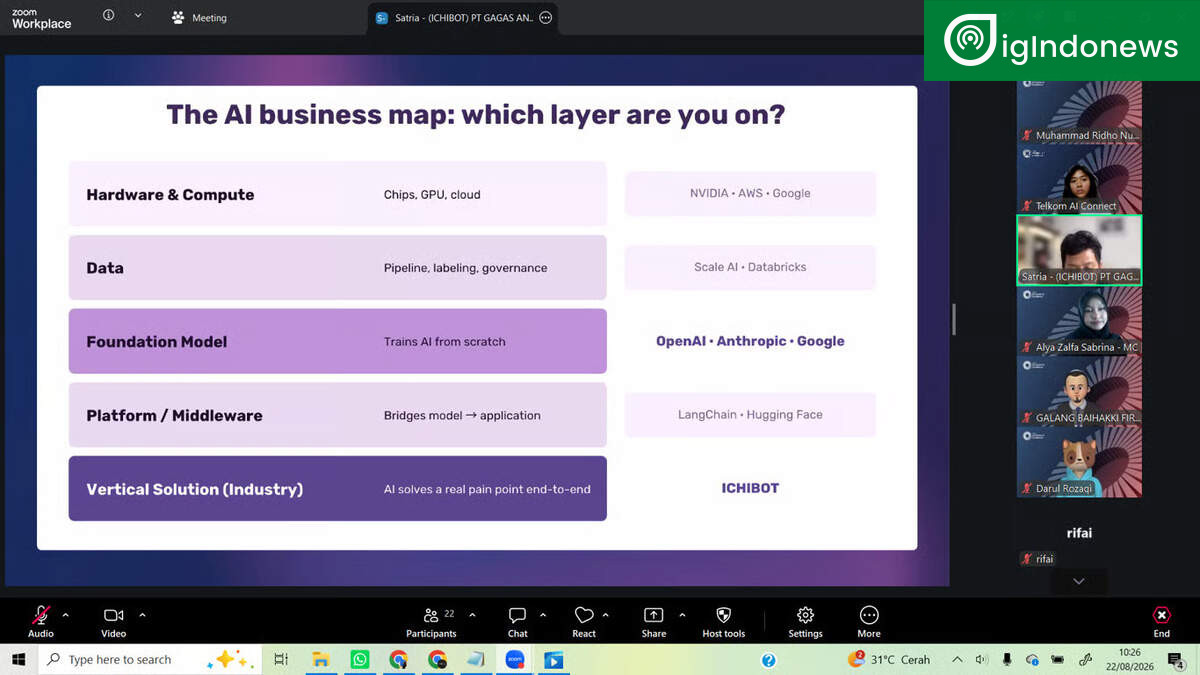Image resolution: width=1200 pixels, height=675 pixels.
Task: Open Host tools shield icon
Action: [x=724, y=615]
